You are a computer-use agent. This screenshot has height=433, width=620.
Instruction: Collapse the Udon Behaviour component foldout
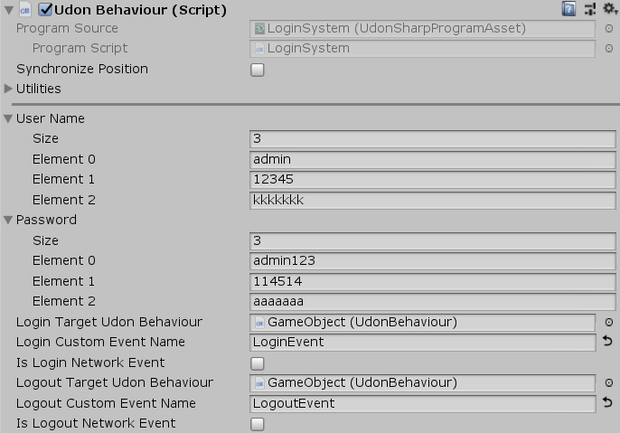click(x=9, y=10)
